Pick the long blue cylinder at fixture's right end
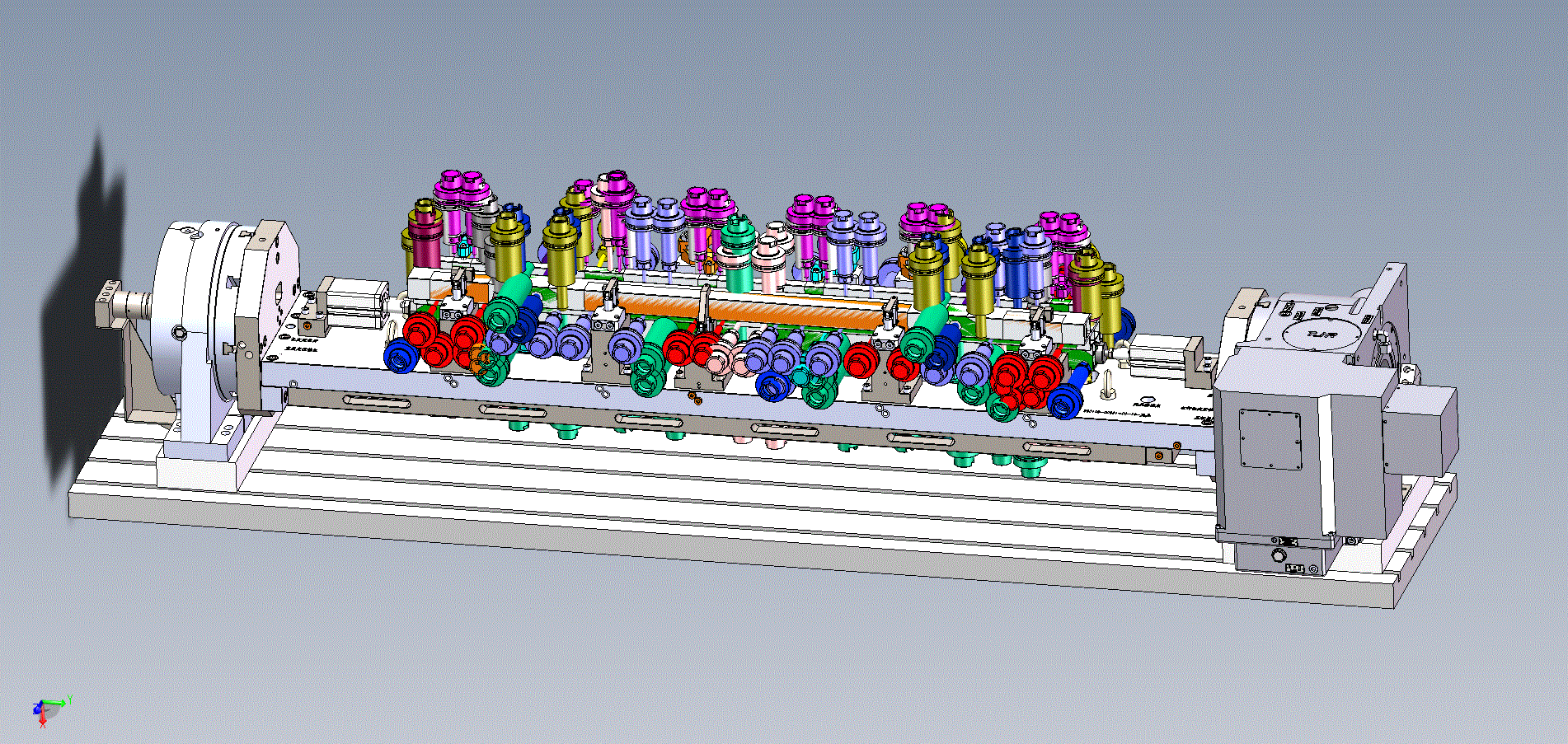The image size is (1568, 744). click(x=1071, y=391)
